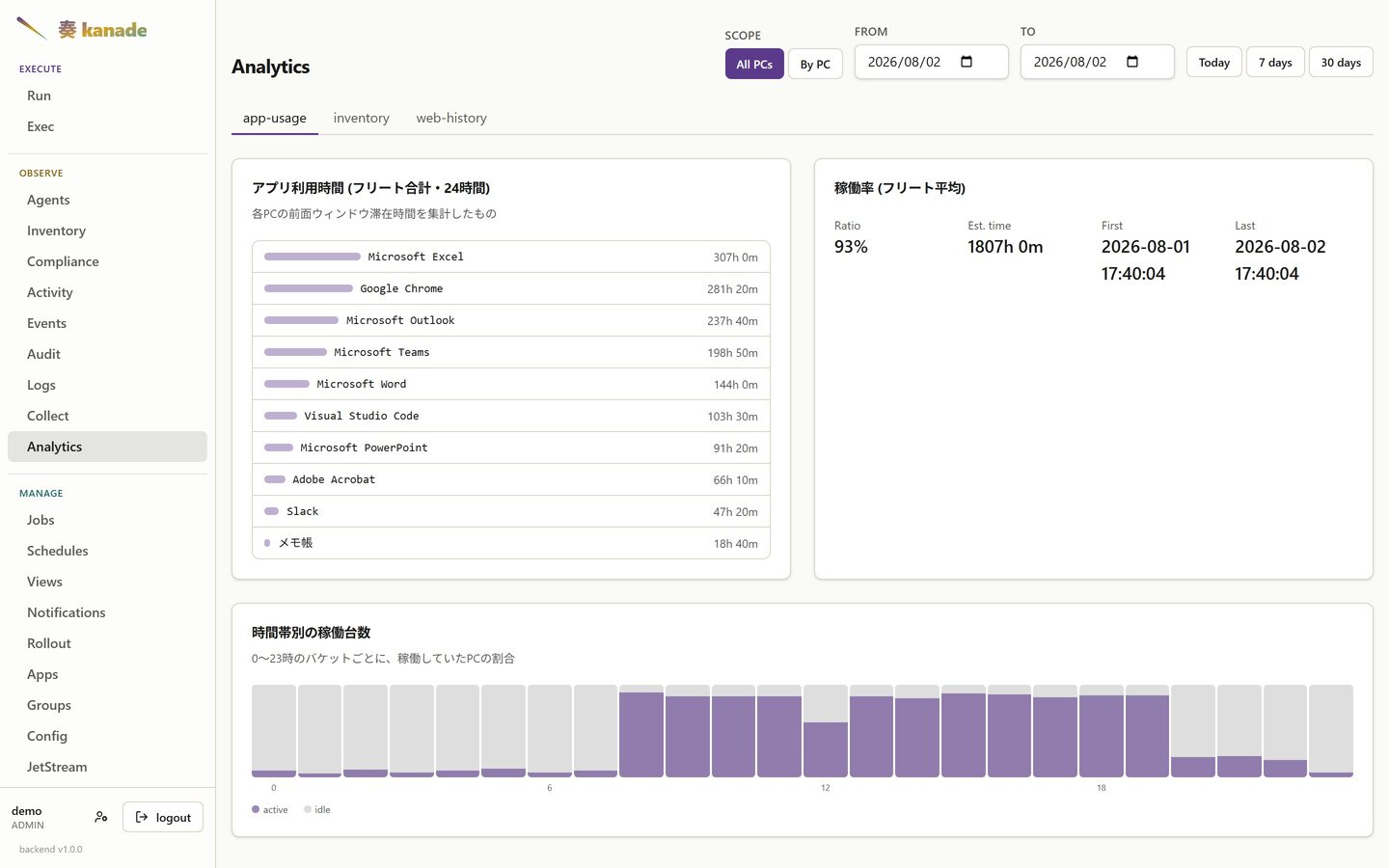The image size is (1389, 868).
Task: Open user settings icon next to demo
Action: [101, 817]
